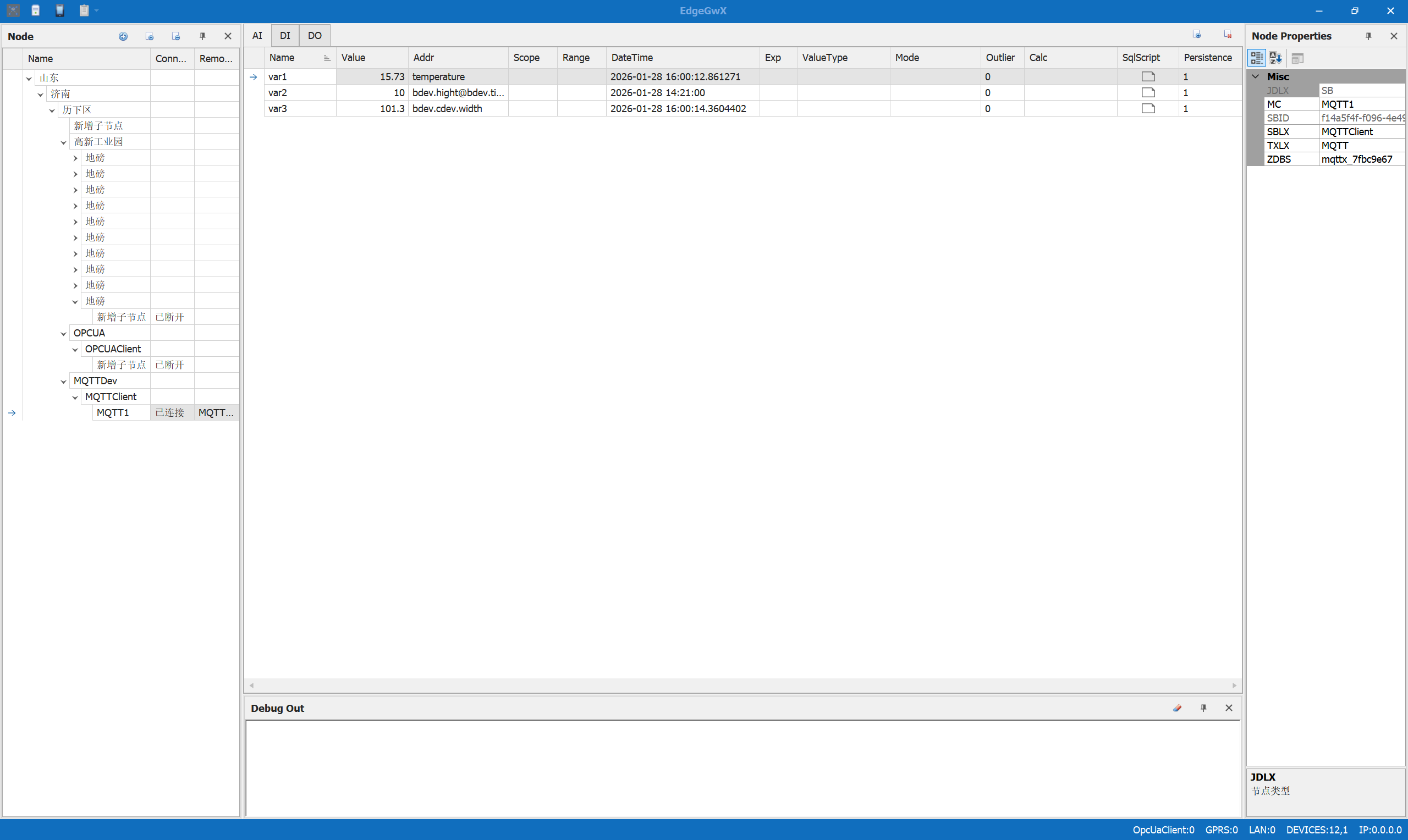Switch to the DO tab
This screenshot has width=1408, height=840.
tap(314, 36)
